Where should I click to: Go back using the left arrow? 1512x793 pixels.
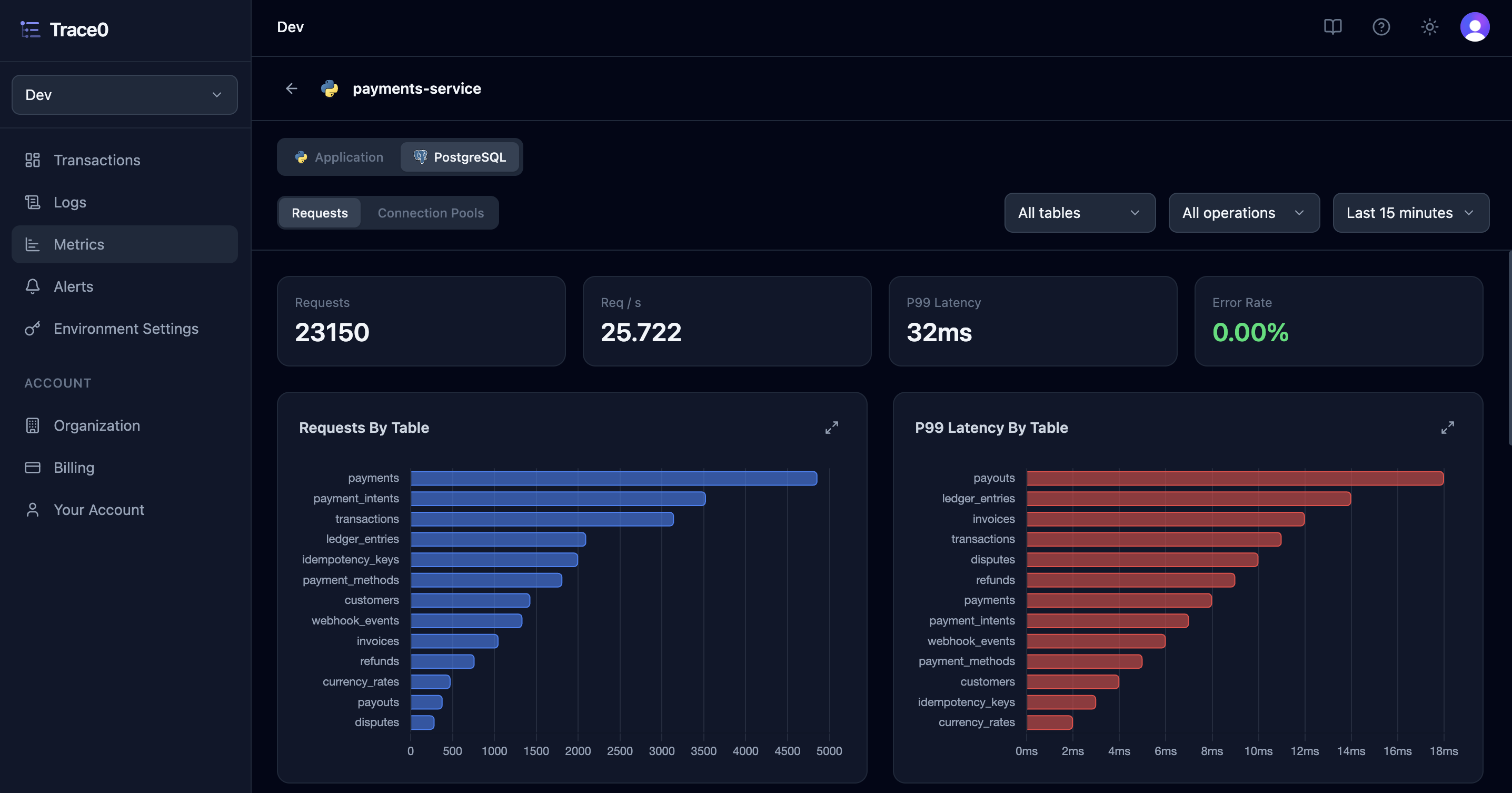292,88
